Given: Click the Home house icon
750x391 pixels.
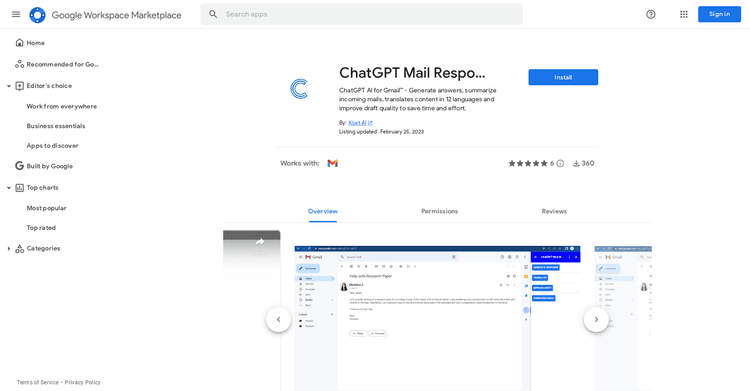Looking at the screenshot, I should coord(19,43).
